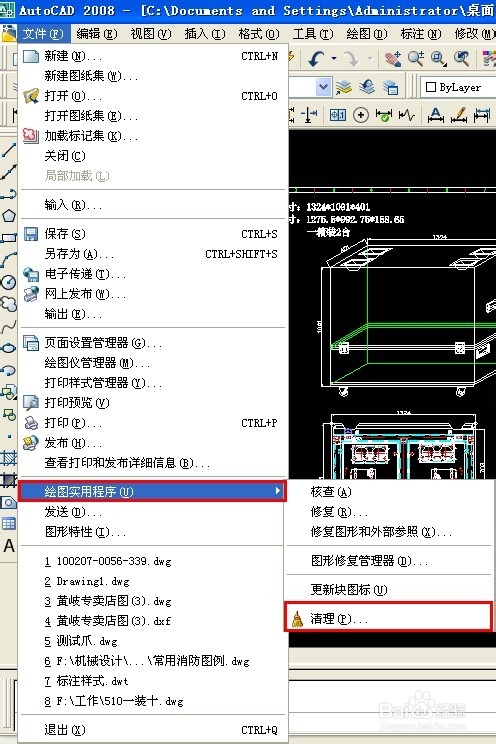Open 绘图仪管理器(M)... menu entry
Screen dimensions: 496x744
tap(153, 363)
